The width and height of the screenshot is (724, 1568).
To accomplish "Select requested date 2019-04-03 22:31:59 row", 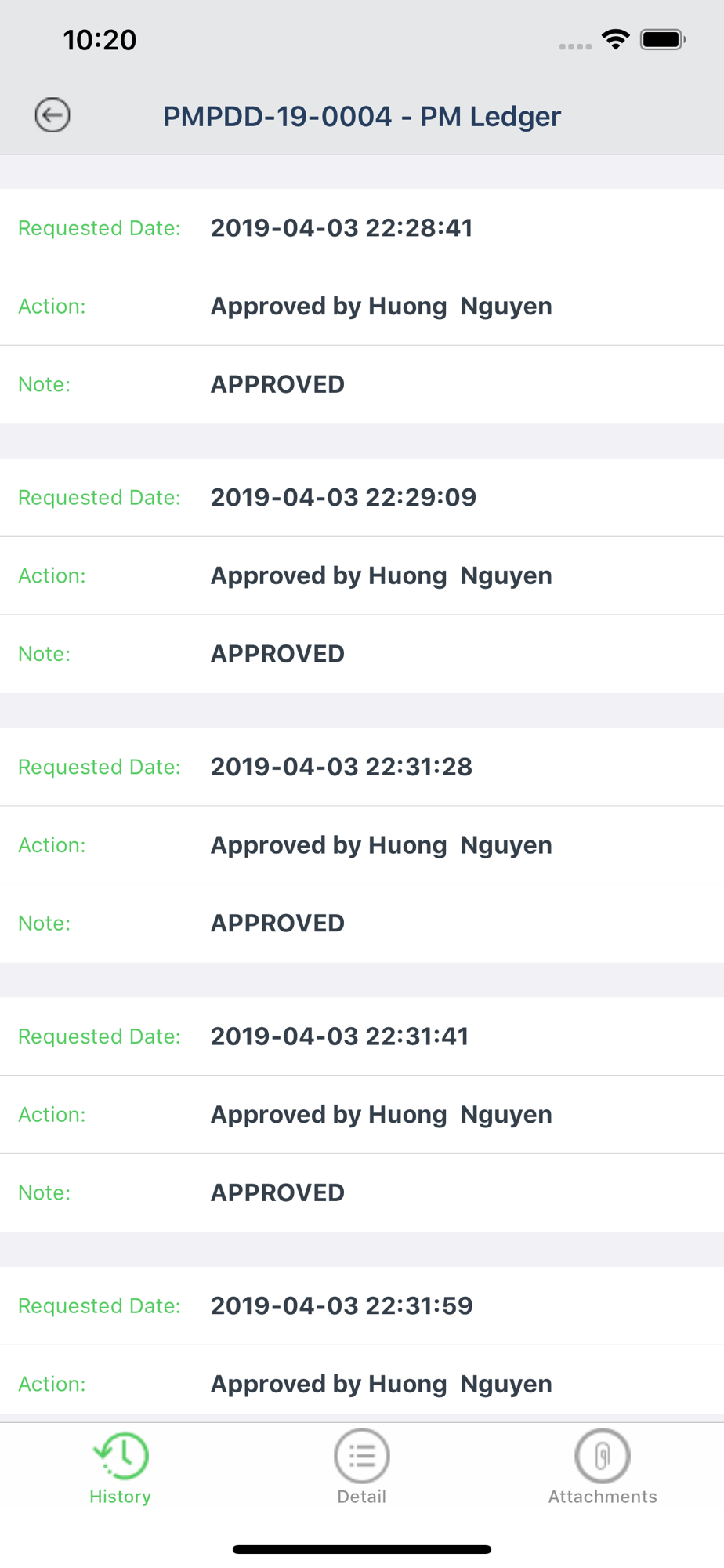I will tap(342, 1306).
